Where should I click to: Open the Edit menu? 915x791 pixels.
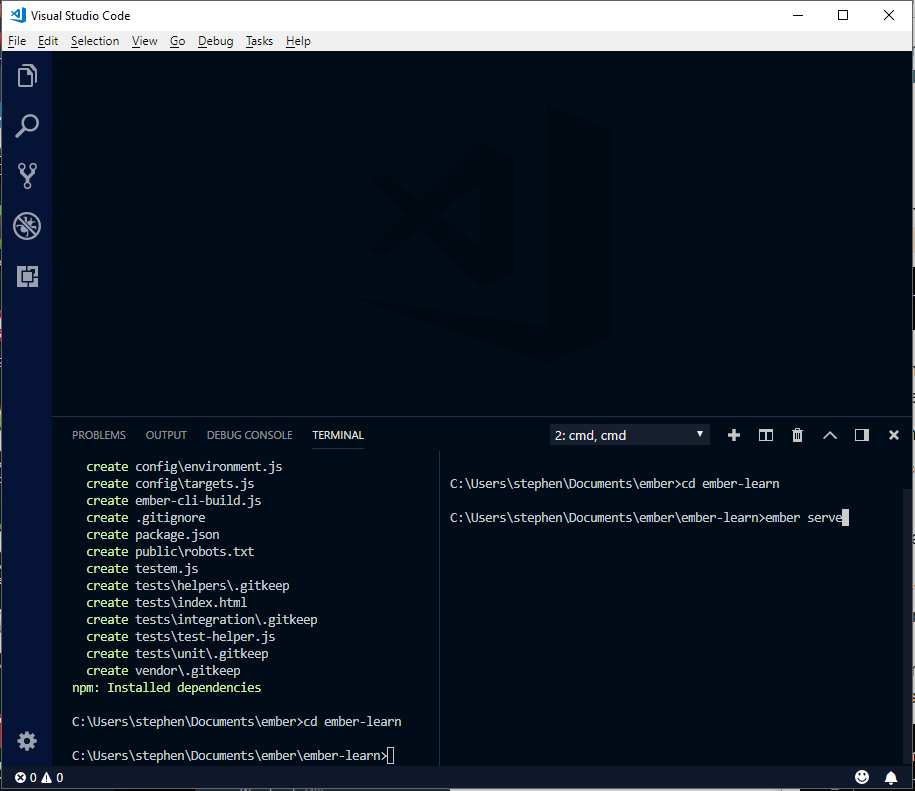tap(48, 41)
